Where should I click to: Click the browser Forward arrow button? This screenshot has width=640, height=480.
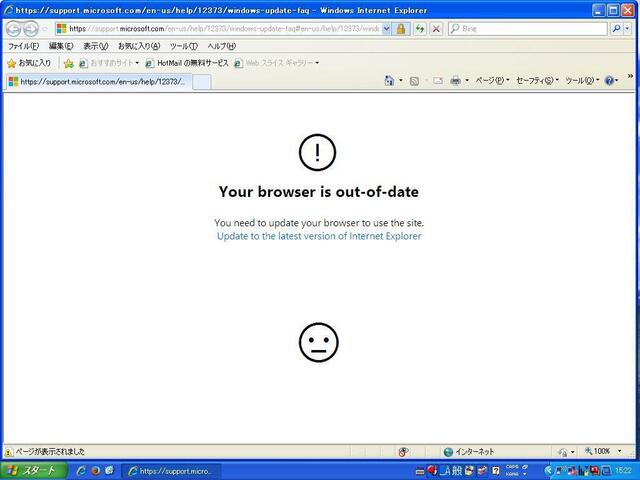point(31,29)
